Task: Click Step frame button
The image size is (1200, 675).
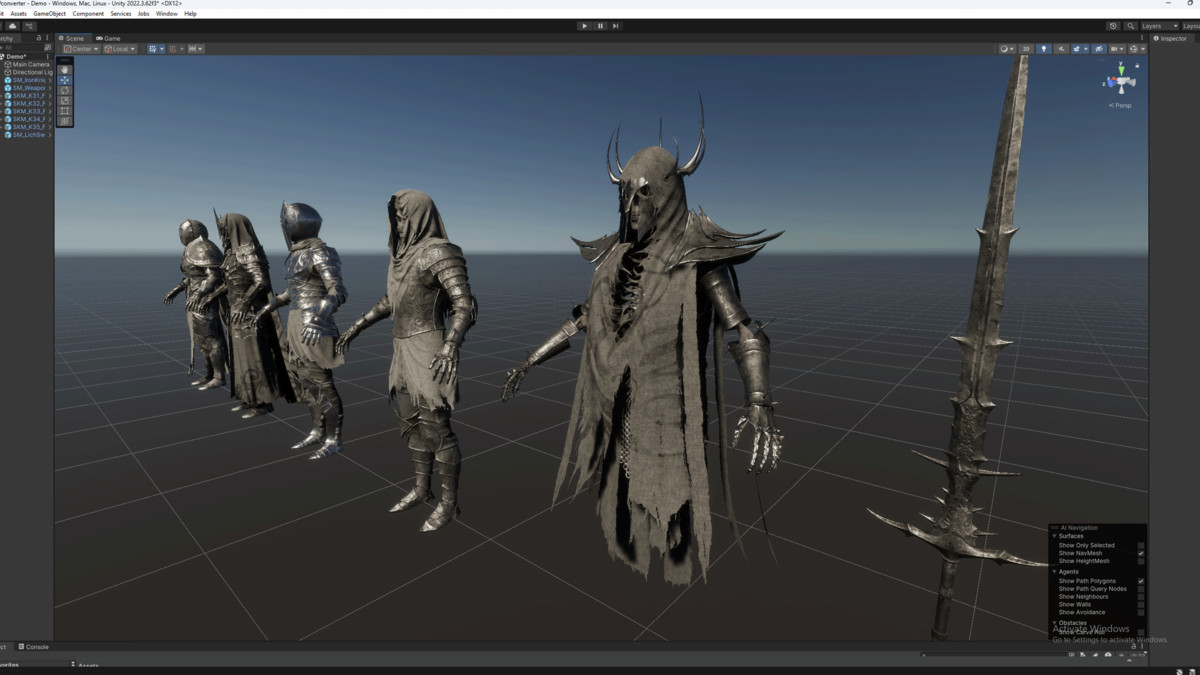Action: [615, 26]
